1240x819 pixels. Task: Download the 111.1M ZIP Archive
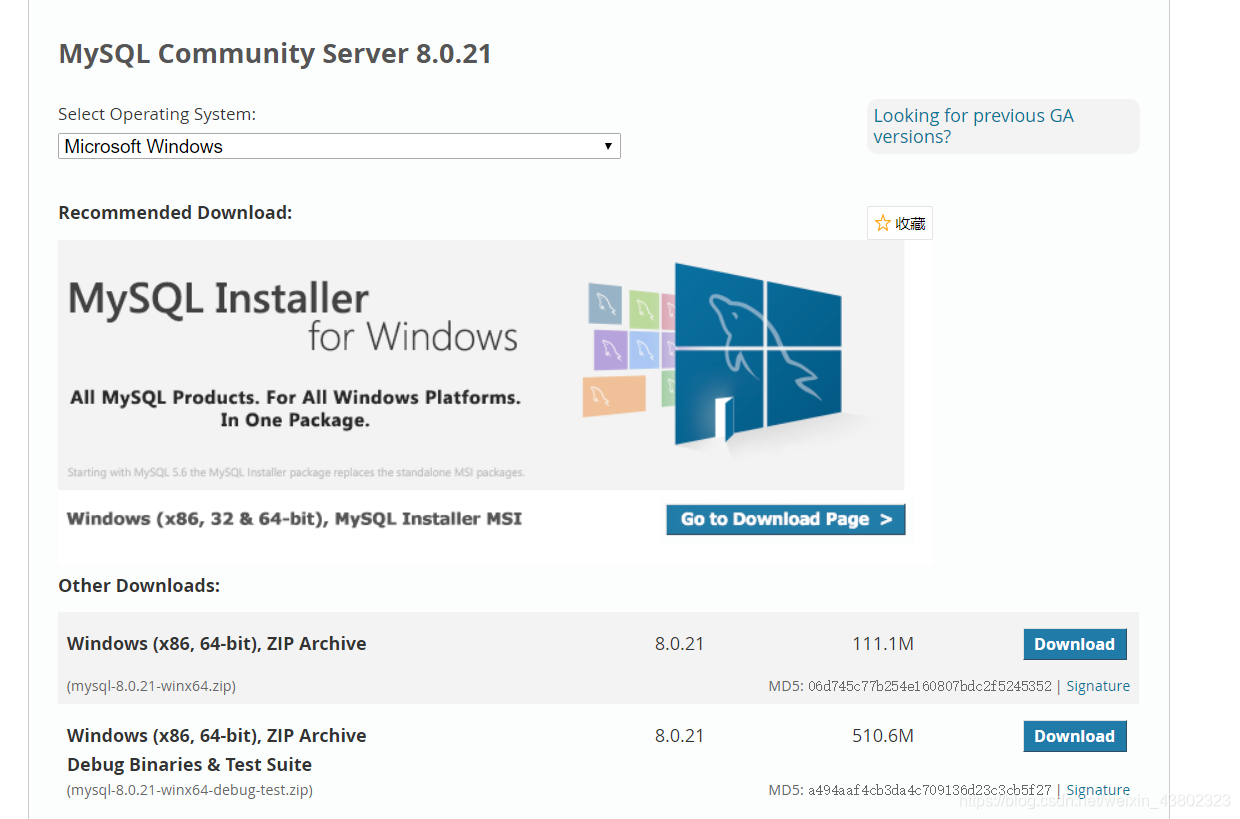(1075, 644)
